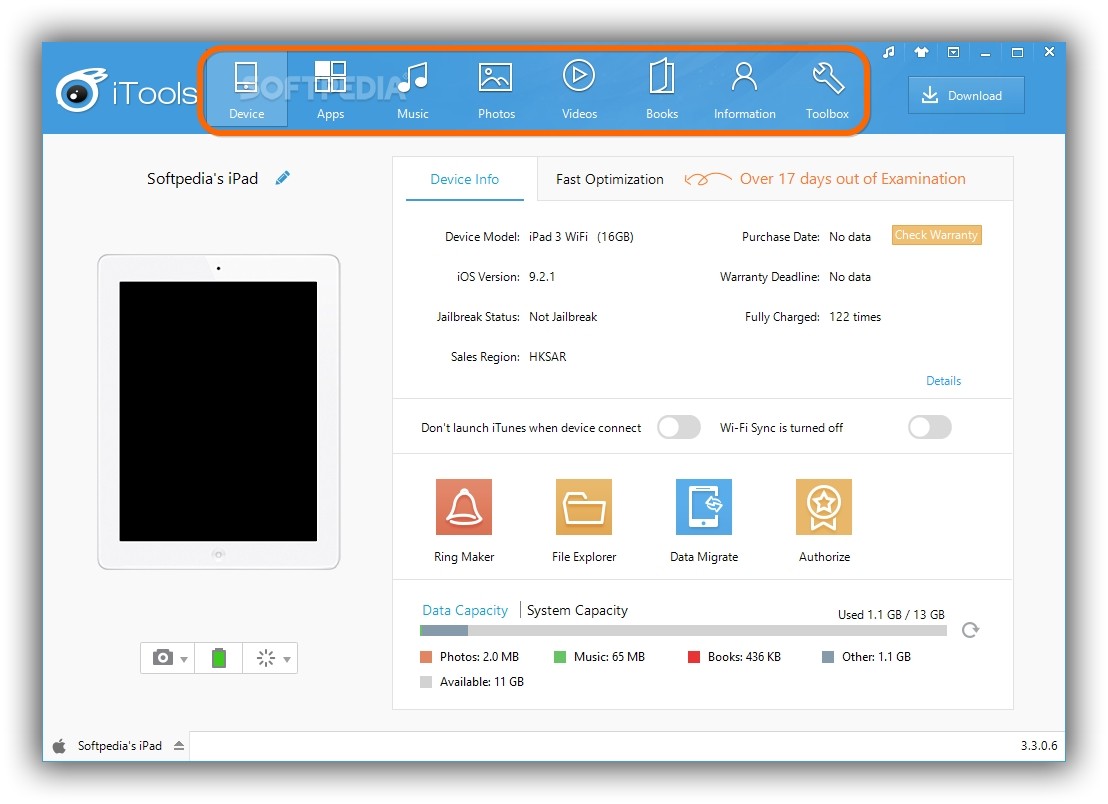The height and width of the screenshot is (804, 1108).
Task: Switch to Fast Optimization tab
Action: tap(609, 179)
